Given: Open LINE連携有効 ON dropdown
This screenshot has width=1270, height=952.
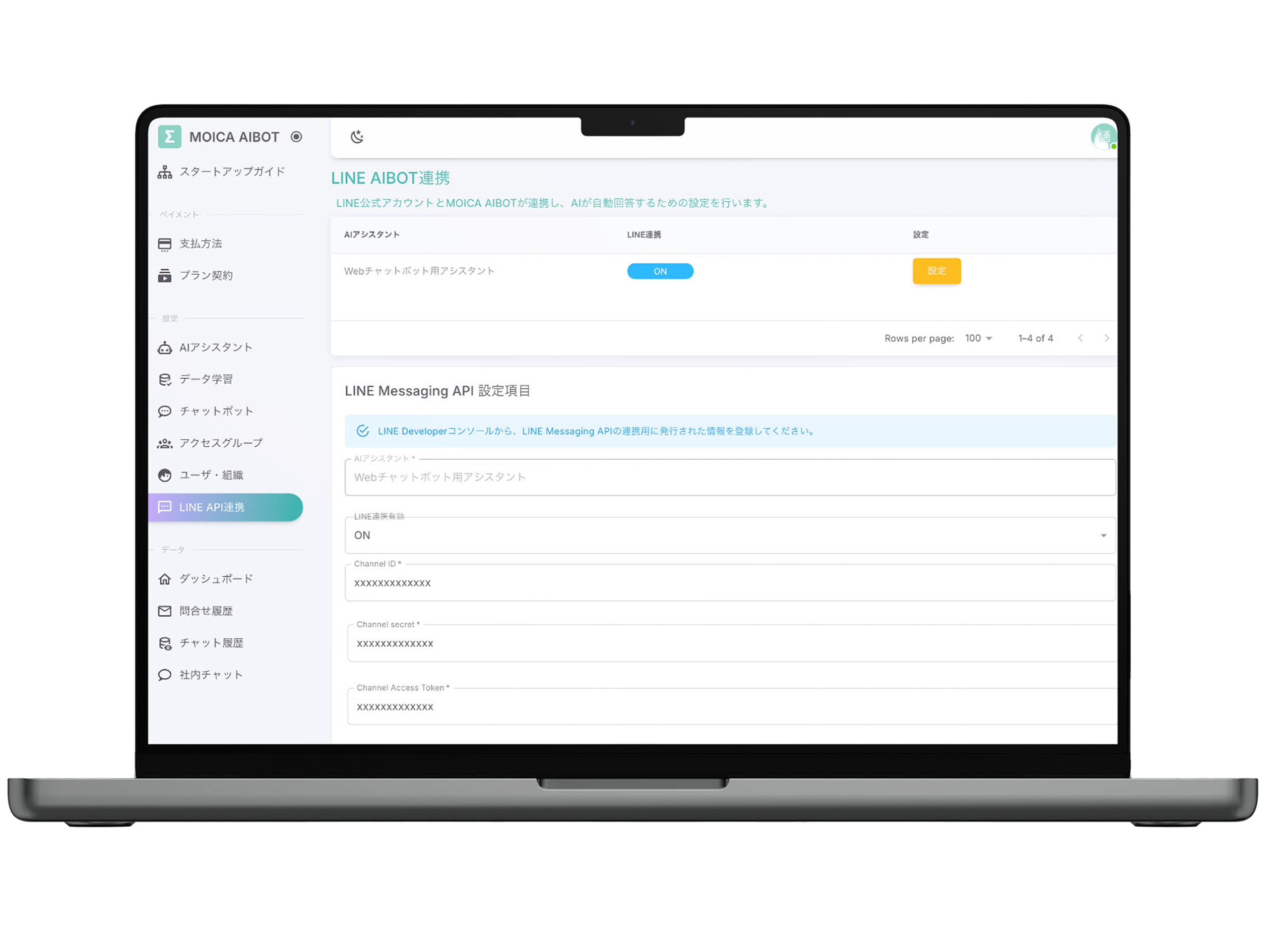Looking at the screenshot, I should [730, 535].
